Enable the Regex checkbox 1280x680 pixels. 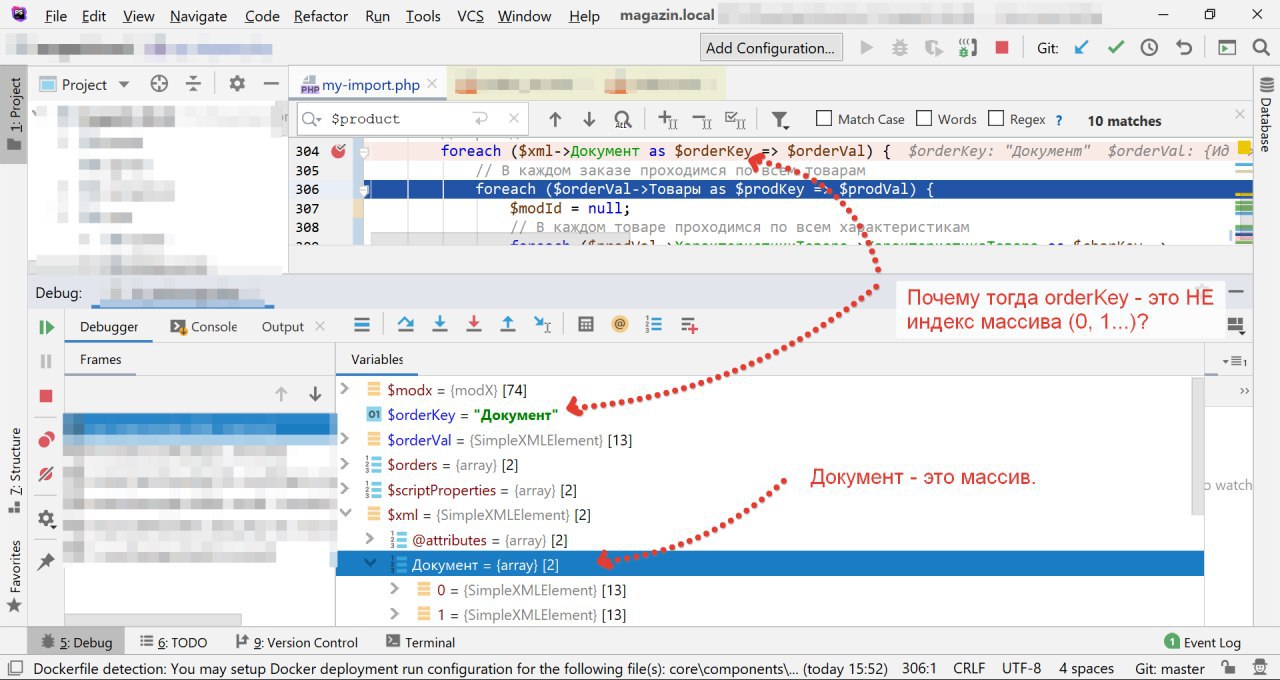coord(996,119)
